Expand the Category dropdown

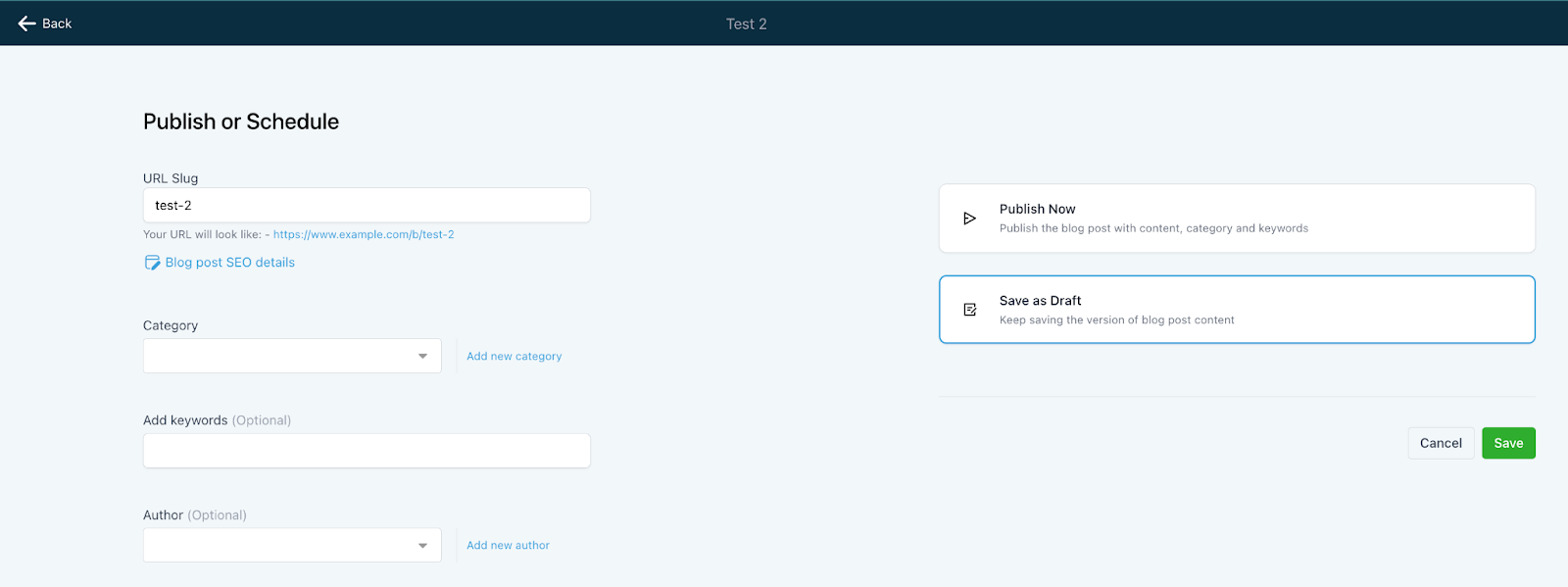292,356
